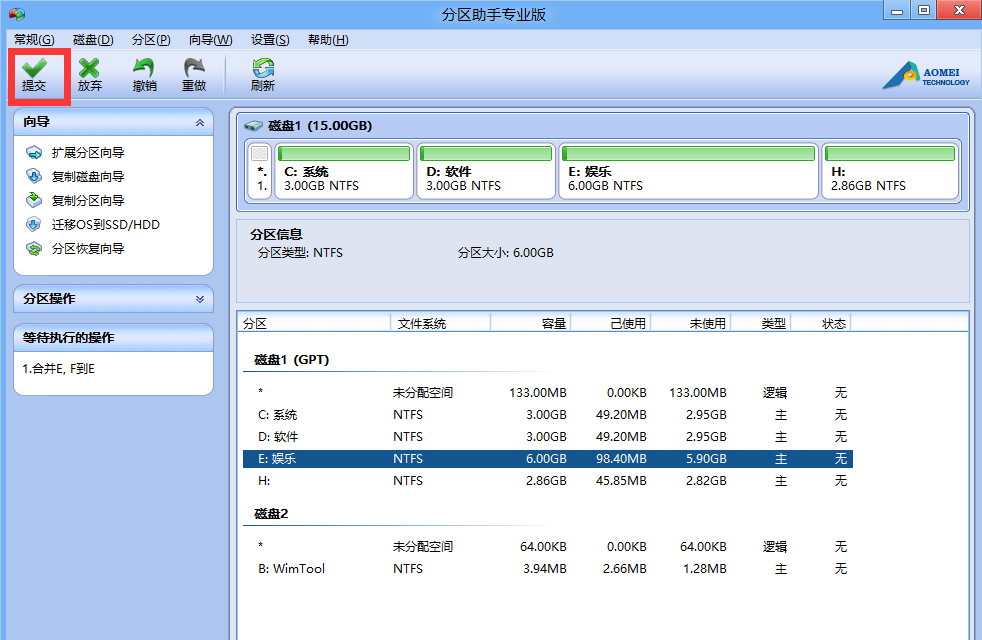Launch 复制磁盘向导
The width and height of the screenshot is (982, 640).
[x=88, y=177]
